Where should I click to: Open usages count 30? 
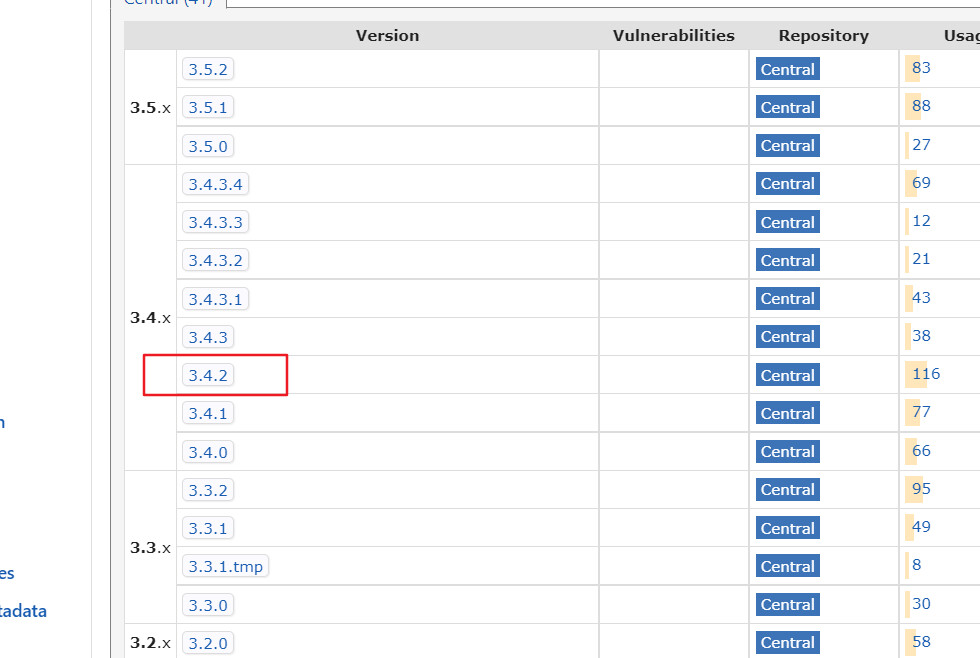click(x=921, y=604)
